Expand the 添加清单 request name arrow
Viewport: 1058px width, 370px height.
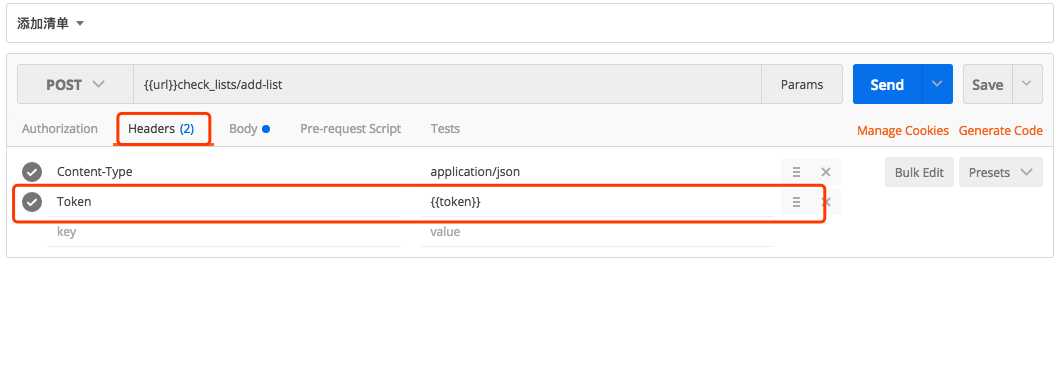click(80, 24)
